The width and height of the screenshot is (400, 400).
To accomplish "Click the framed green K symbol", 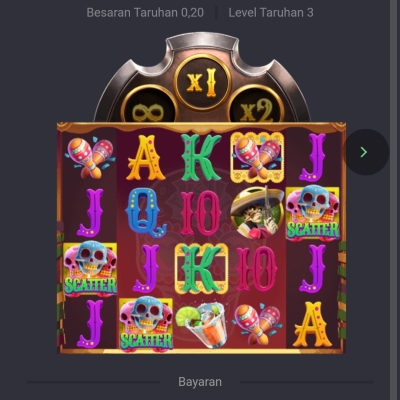I will click(x=201, y=268).
